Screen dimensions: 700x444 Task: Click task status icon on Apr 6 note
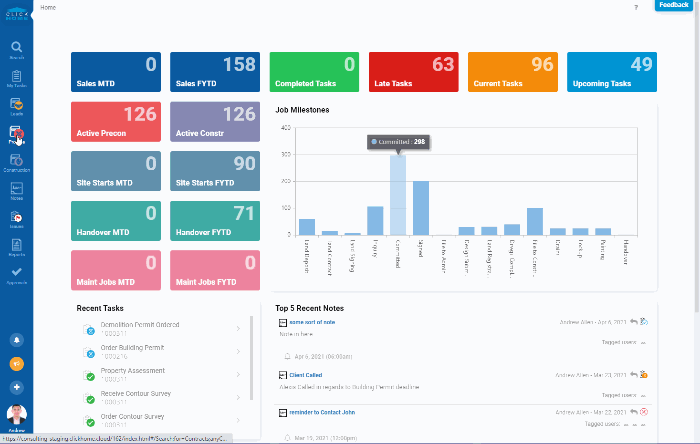pos(644,321)
